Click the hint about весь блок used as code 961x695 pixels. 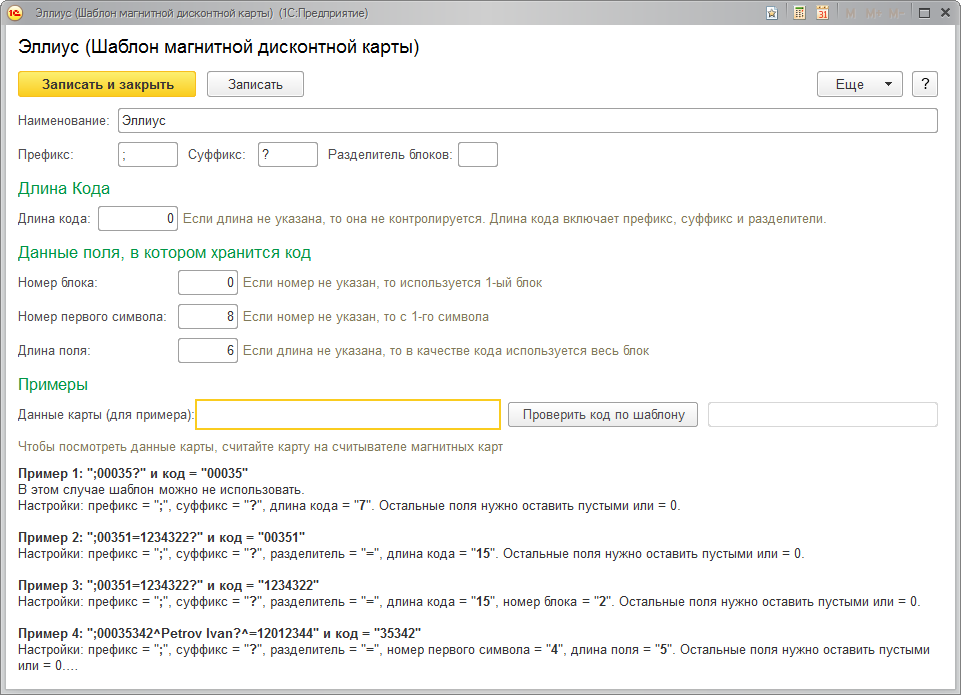(446, 351)
